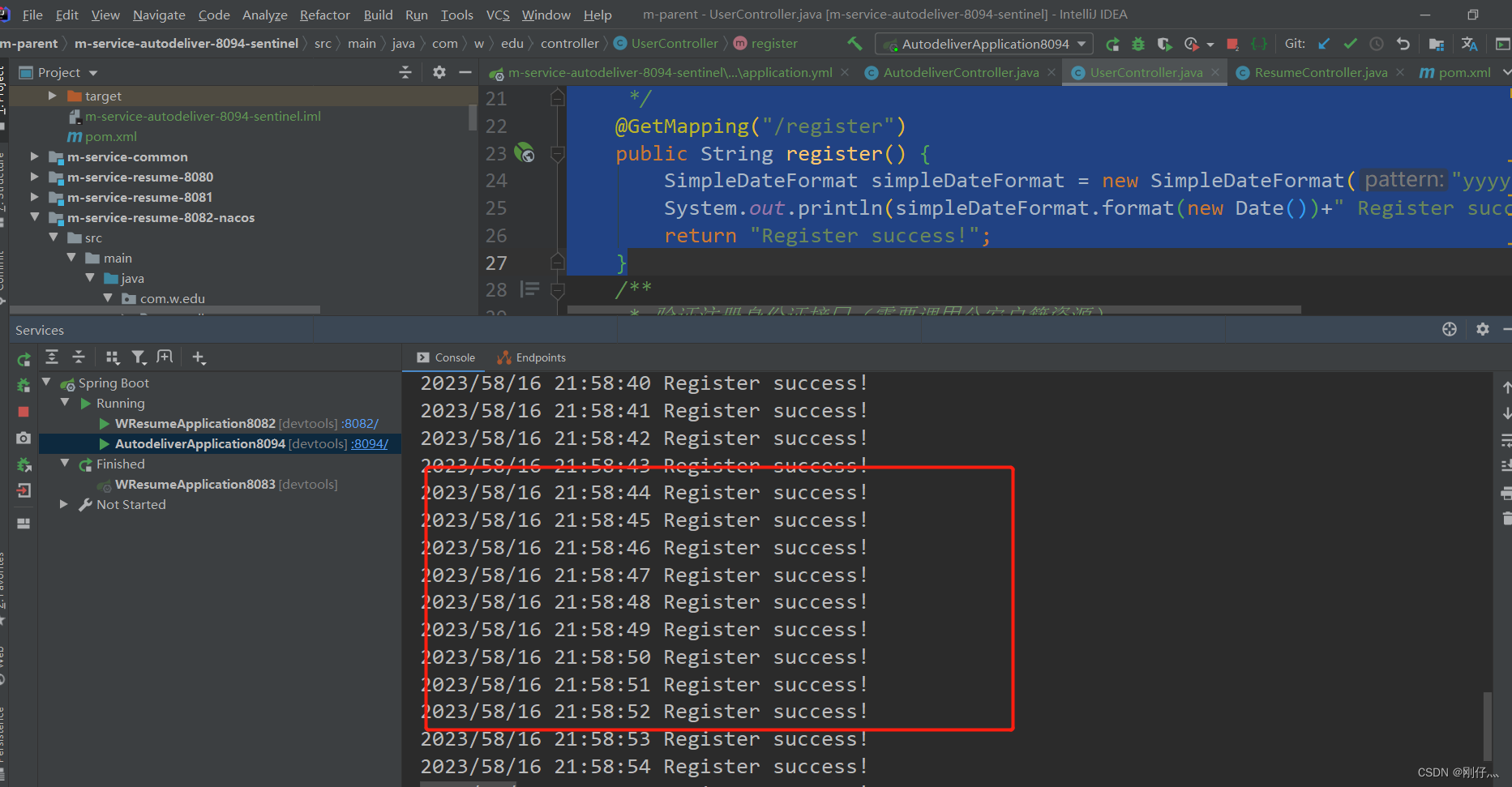Collapse the Running services group
The width and height of the screenshot is (1512, 787).
coord(65,403)
